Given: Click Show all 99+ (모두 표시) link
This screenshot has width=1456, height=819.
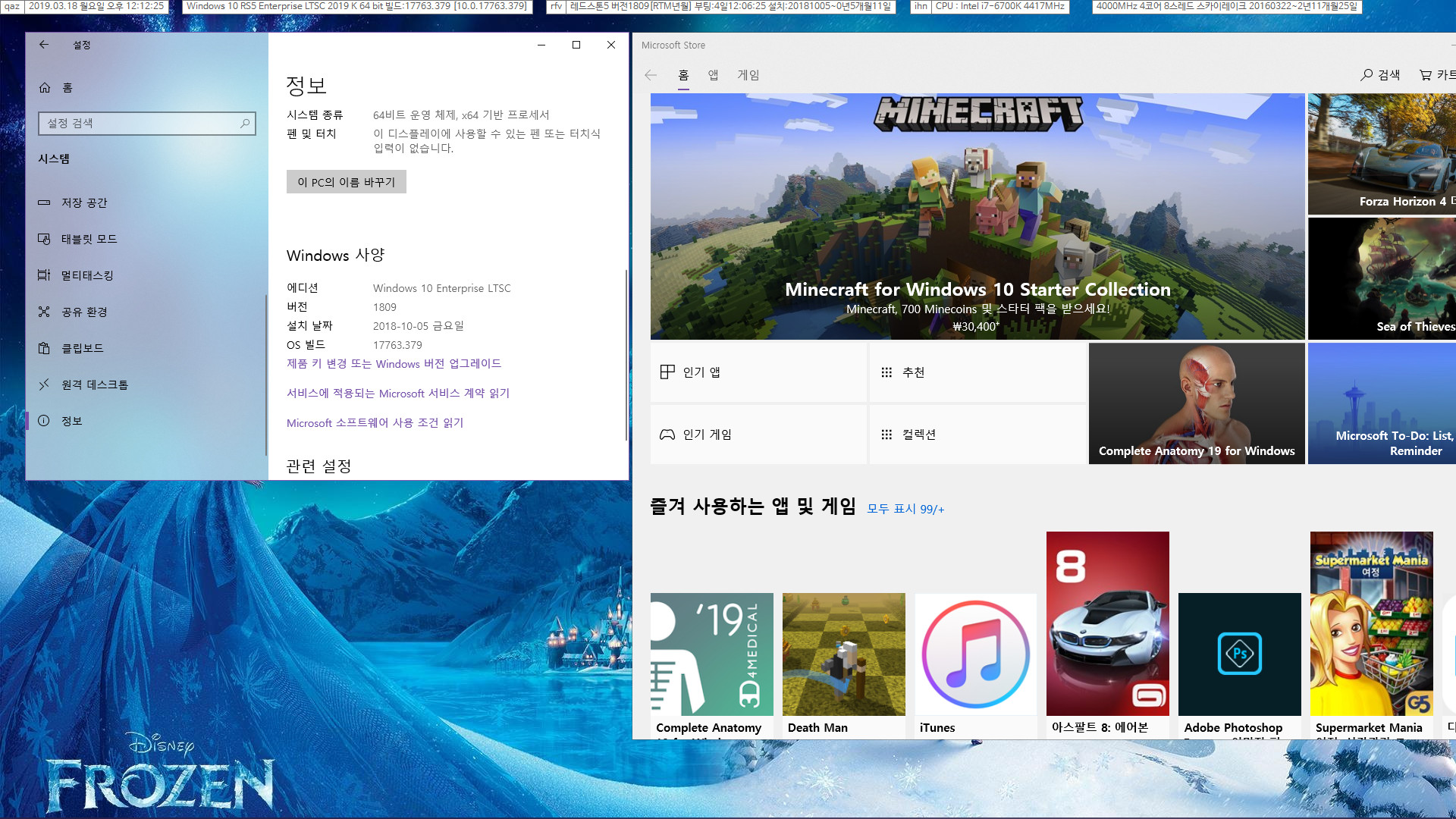Looking at the screenshot, I should [905, 509].
